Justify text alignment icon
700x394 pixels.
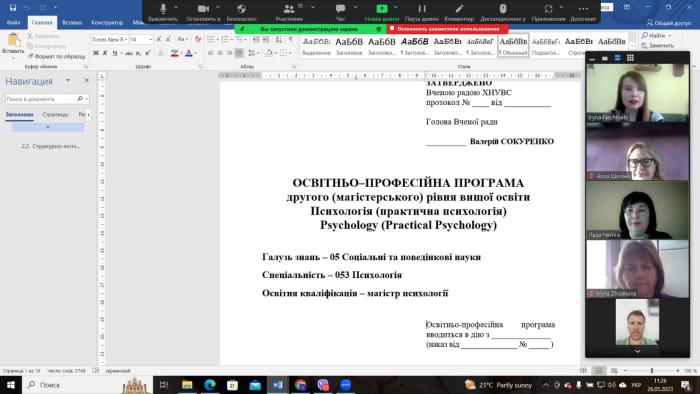tap(239, 53)
